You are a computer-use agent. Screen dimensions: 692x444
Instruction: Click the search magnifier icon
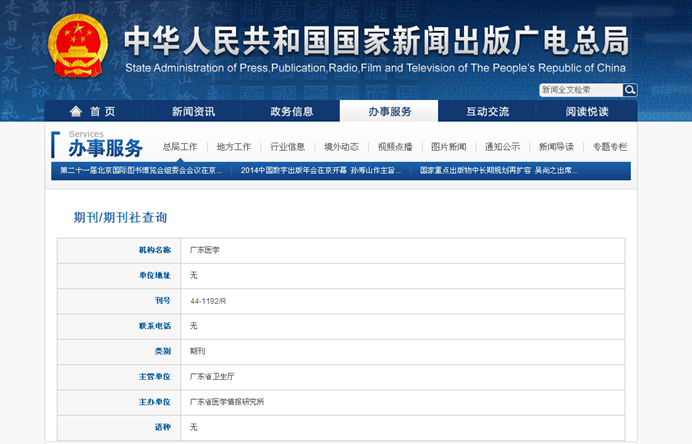tap(630, 90)
